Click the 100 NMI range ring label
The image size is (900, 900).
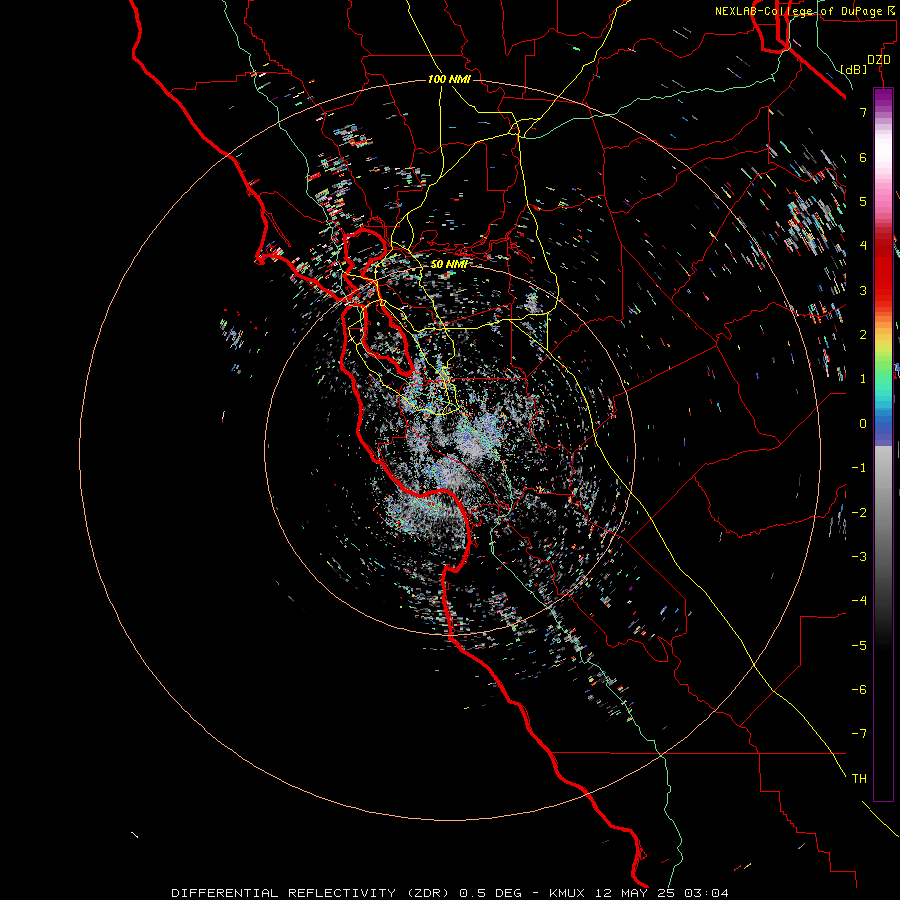point(449,79)
